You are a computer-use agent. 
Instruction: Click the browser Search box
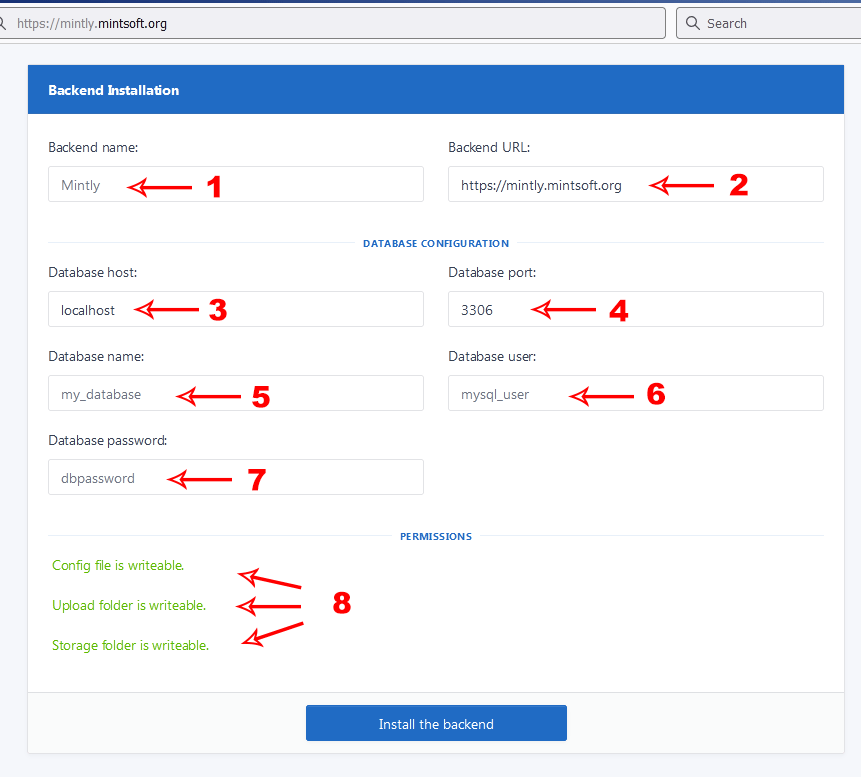pyautogui.click(x=769, y=23)
